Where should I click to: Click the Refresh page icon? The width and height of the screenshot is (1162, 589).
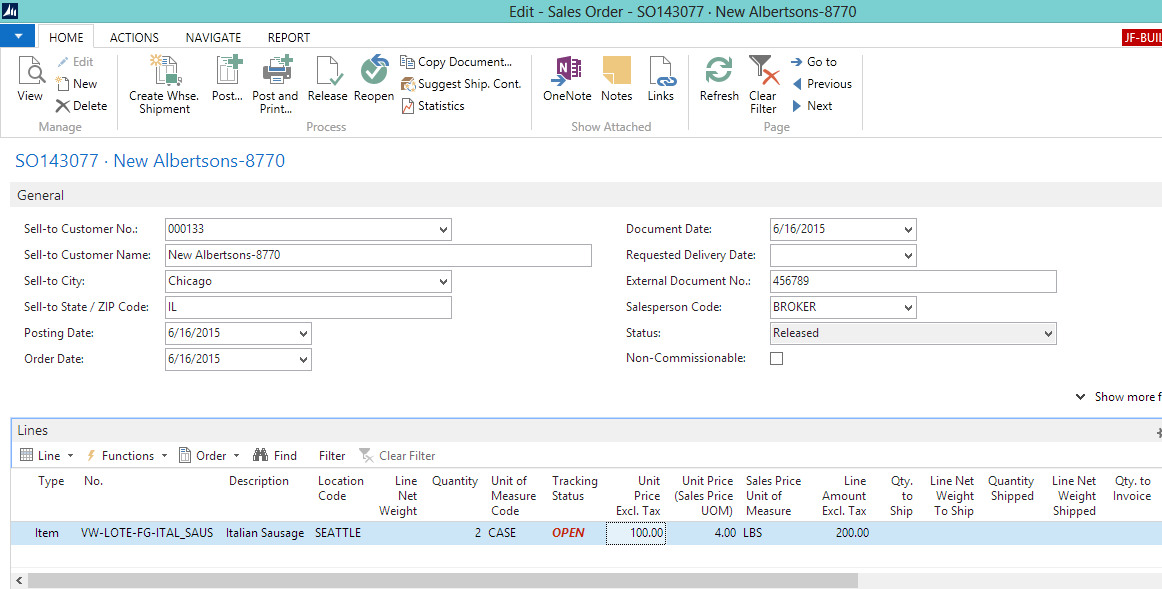(719, 72)
